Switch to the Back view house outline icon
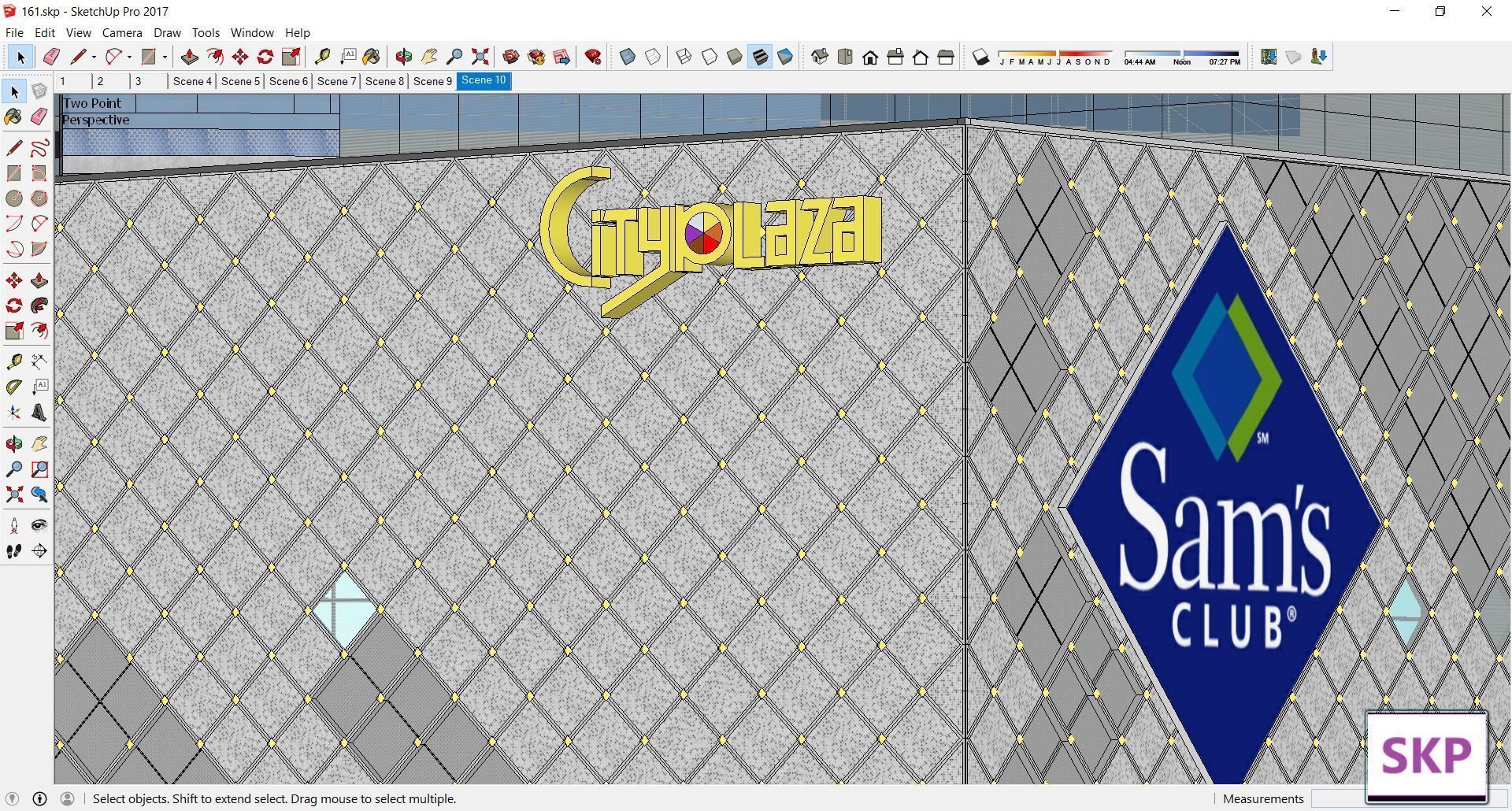This screenshot has height=811, width=1512. click(x=921, y=57)
